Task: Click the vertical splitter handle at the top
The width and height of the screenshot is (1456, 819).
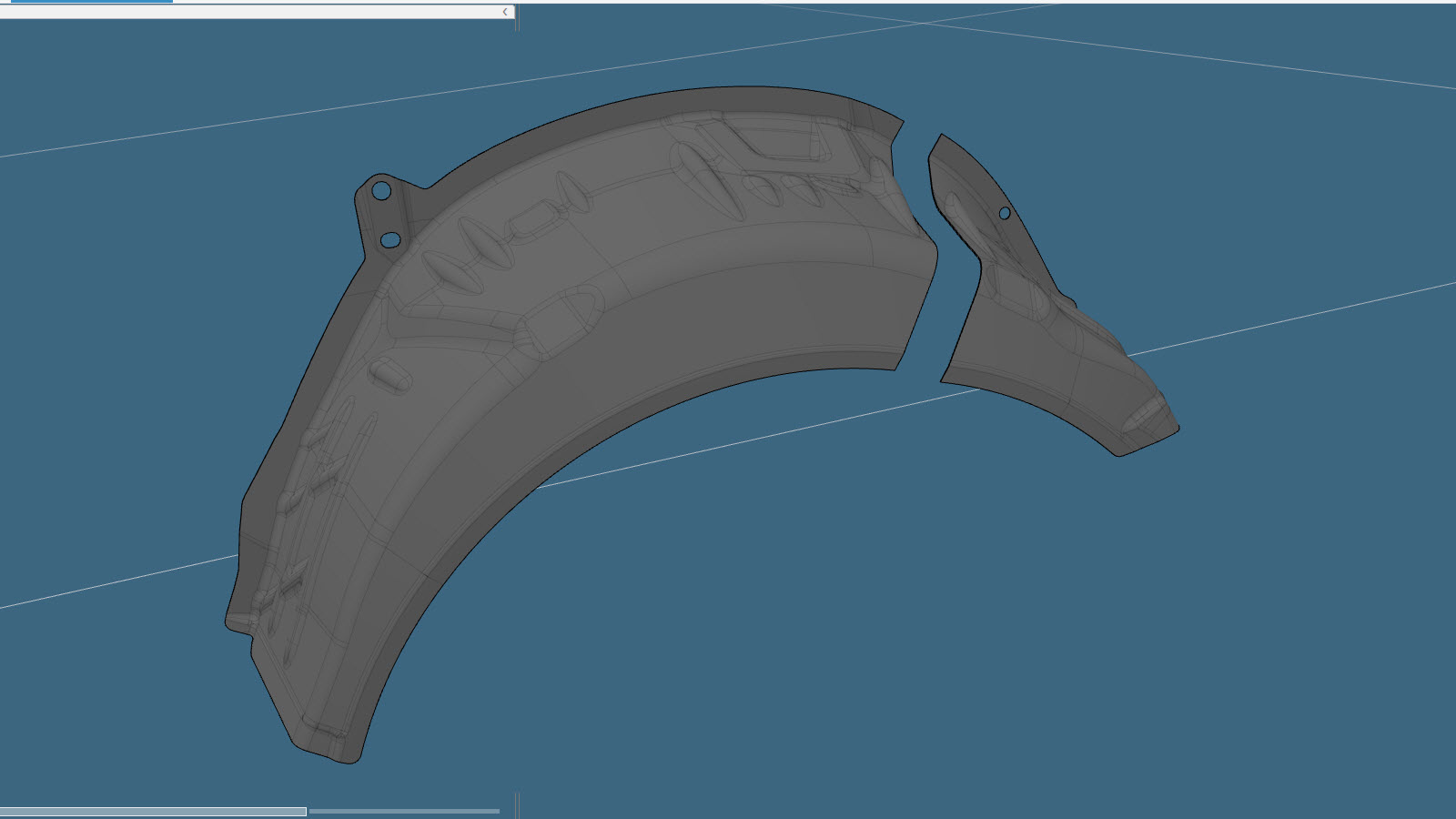Action: pyautogui.click(x=517, y=16)
